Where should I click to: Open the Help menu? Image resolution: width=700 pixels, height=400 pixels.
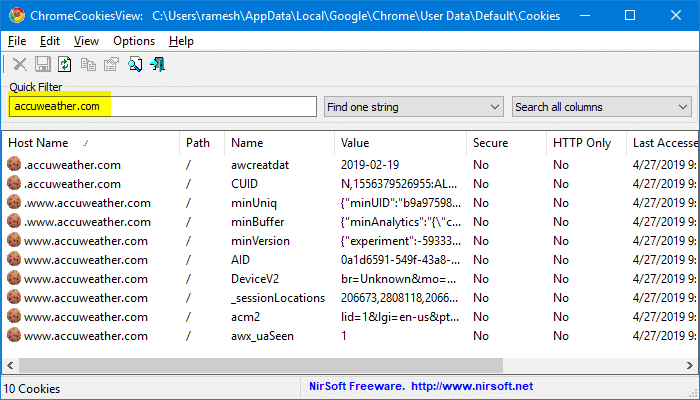(181, 41)
